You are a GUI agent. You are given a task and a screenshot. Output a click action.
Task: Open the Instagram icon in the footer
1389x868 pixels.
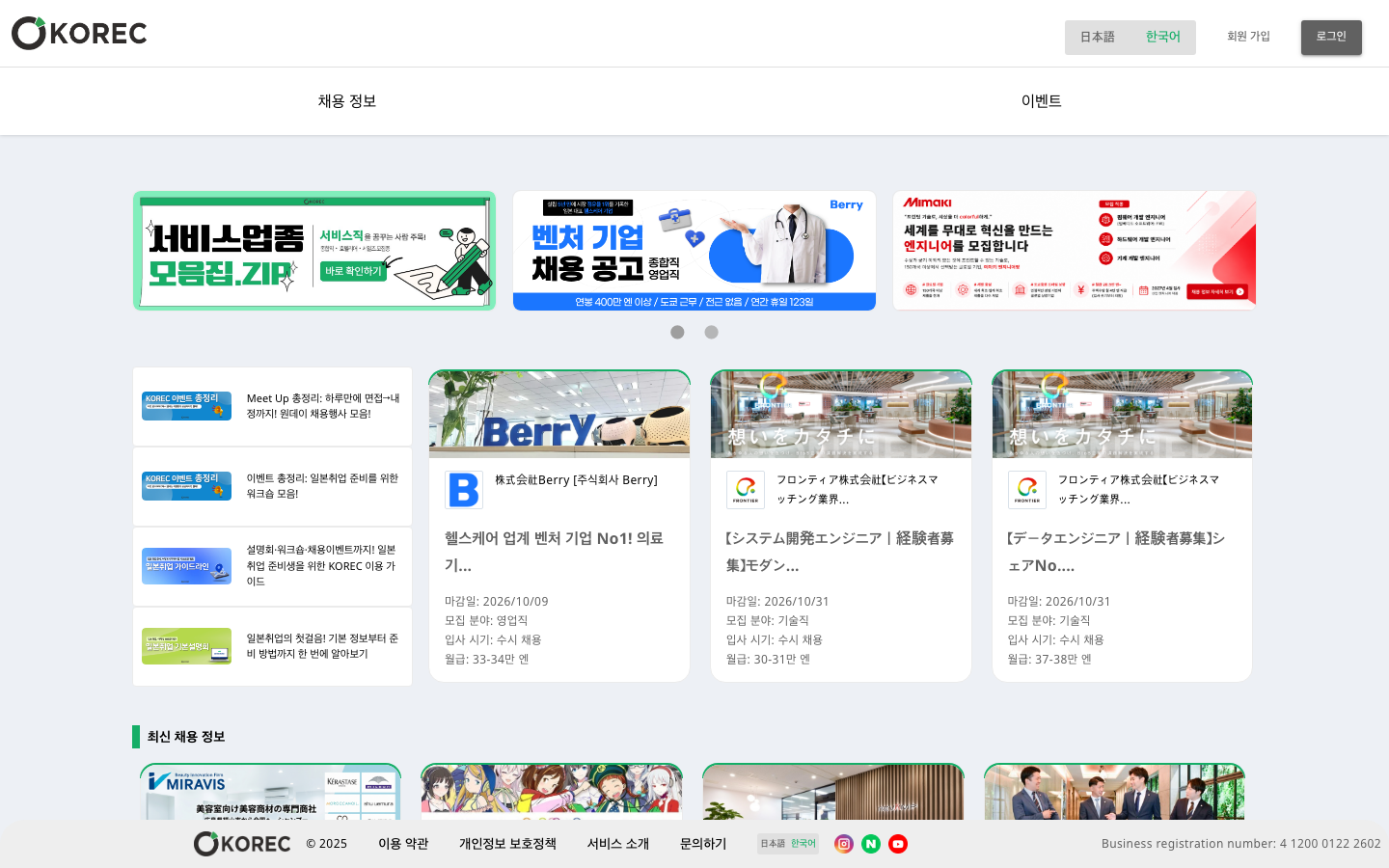[844, 844]
